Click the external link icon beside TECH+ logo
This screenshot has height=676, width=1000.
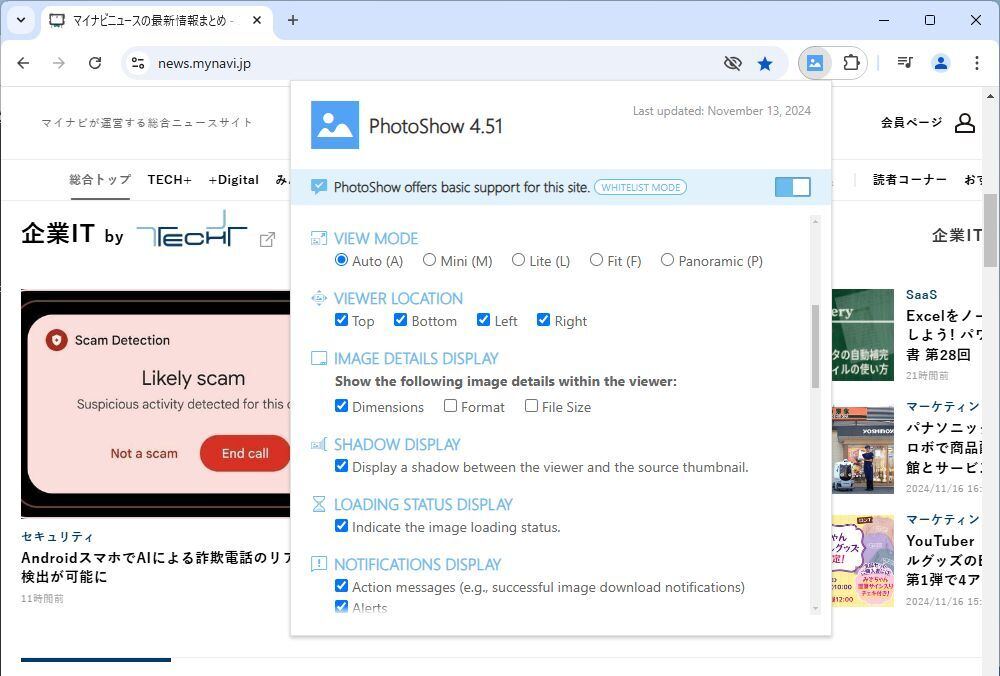267,239
